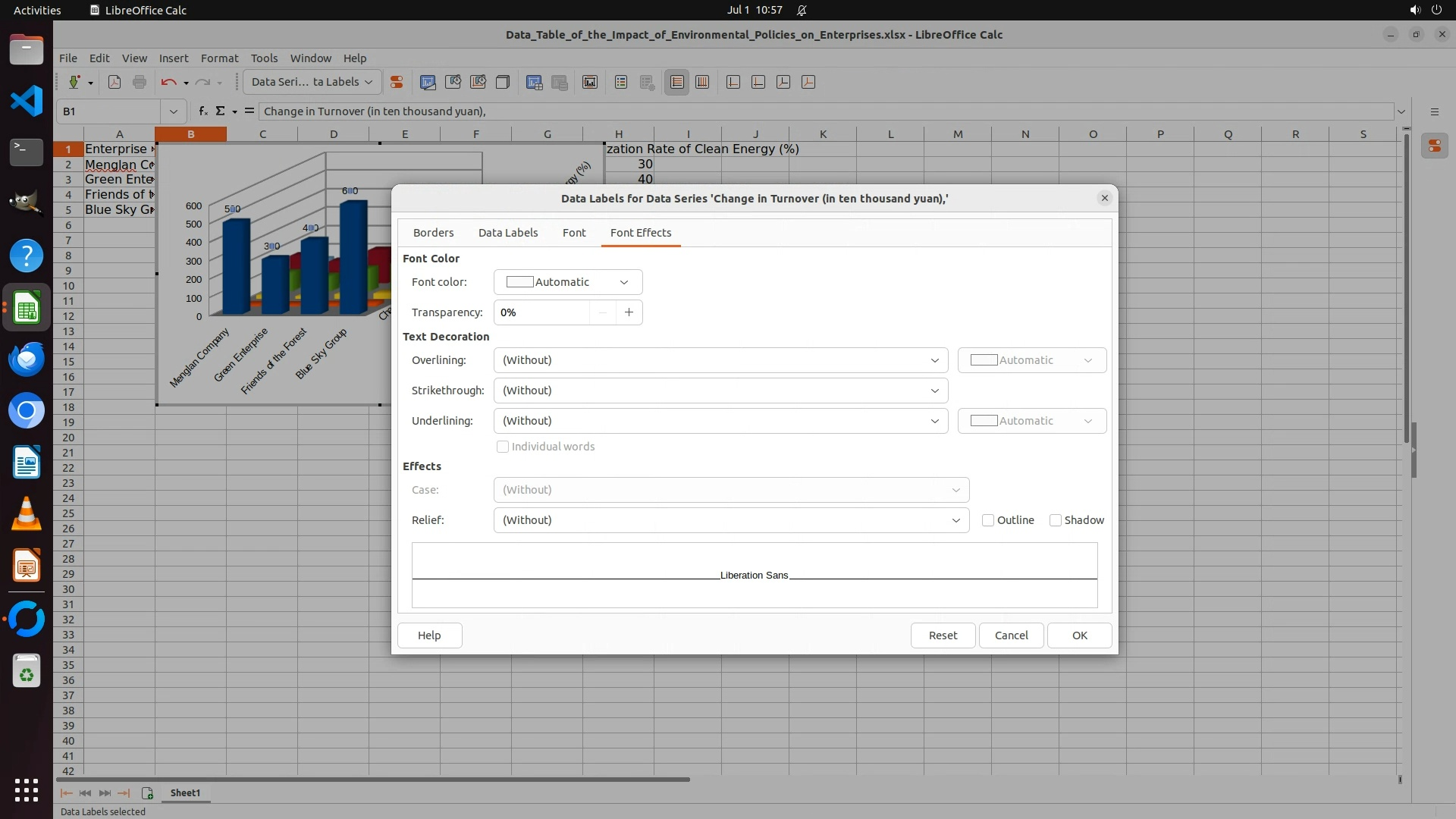Enable the Outline checkbox
This screenshot has width=1456, height=819.
[x=988, y=520]
